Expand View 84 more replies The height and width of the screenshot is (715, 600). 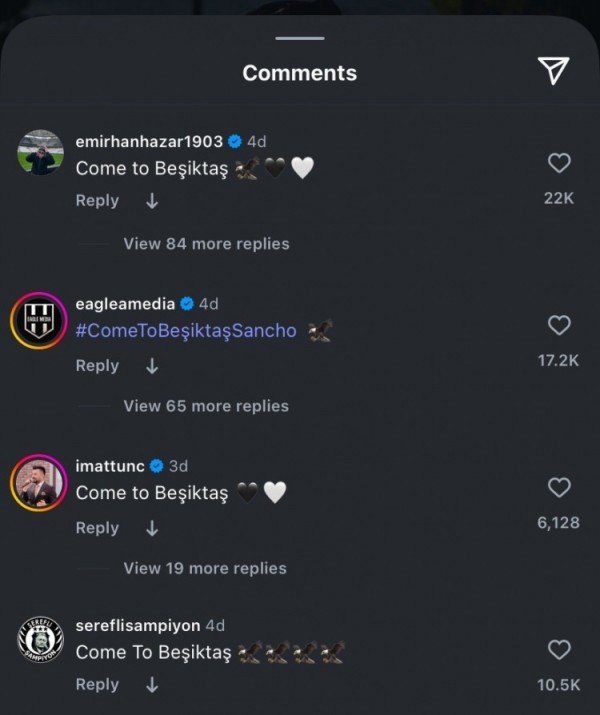pyautogui.click(x=206, y=244)
